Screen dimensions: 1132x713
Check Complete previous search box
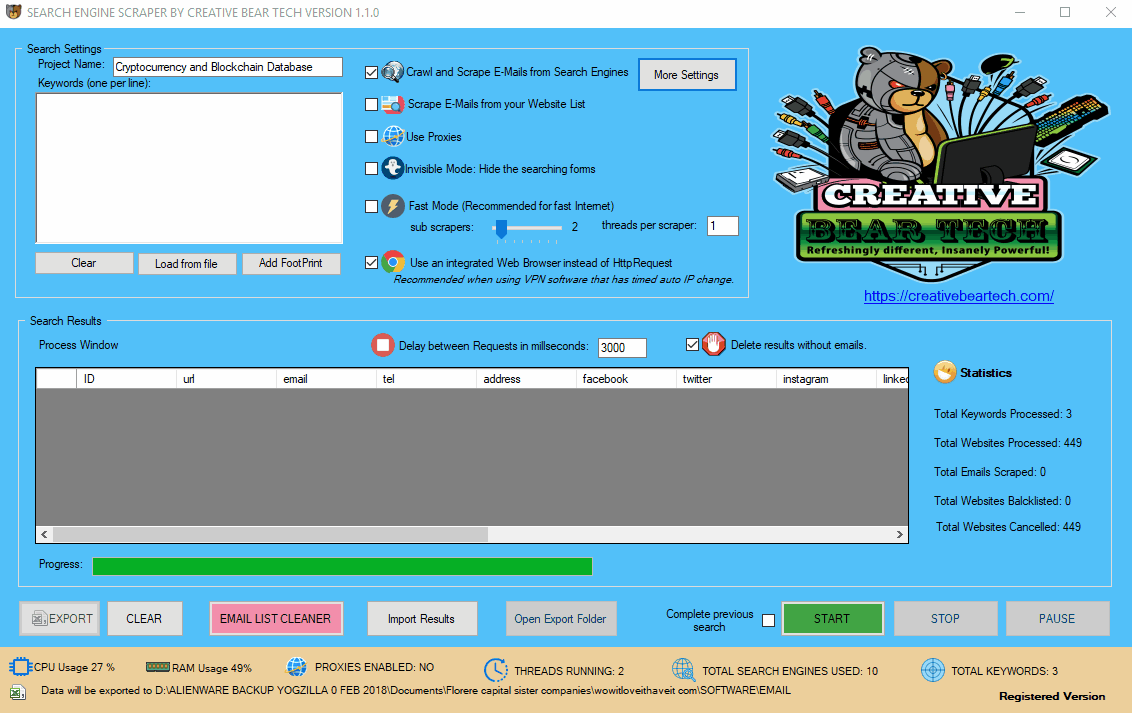click(x=768, y=621)
